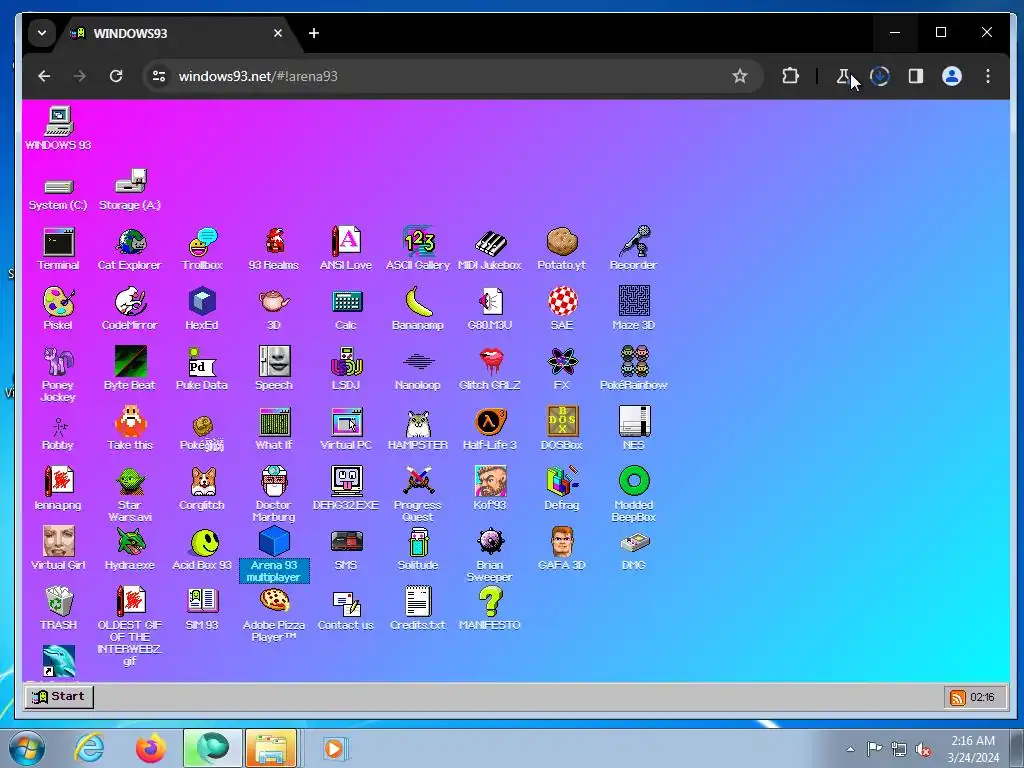
Task: Launch the NES emulator icon
Action: click(x=633, y=428)
